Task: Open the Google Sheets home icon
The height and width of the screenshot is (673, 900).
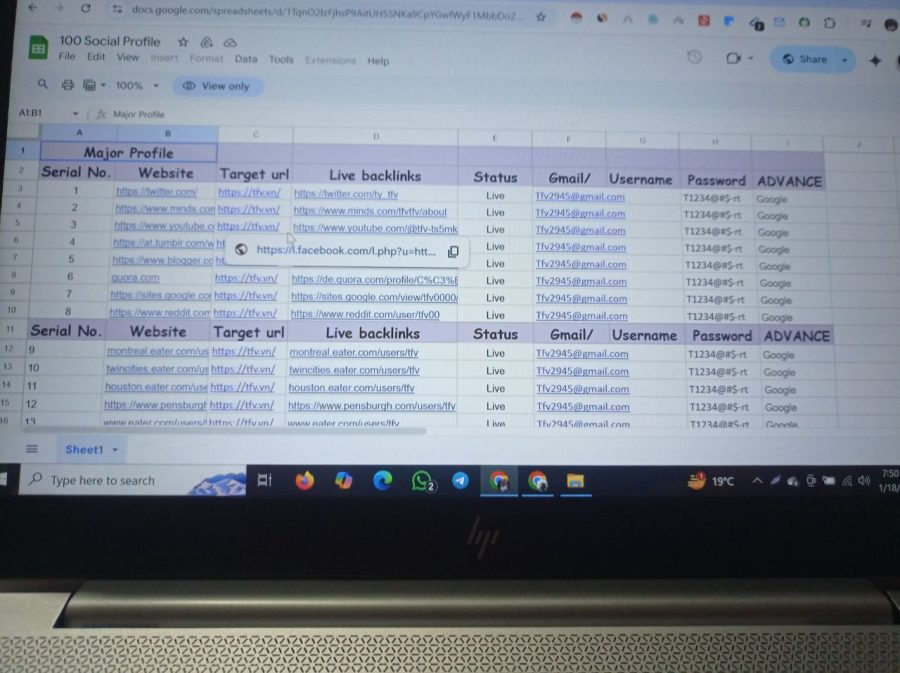Action: (38, 48)
